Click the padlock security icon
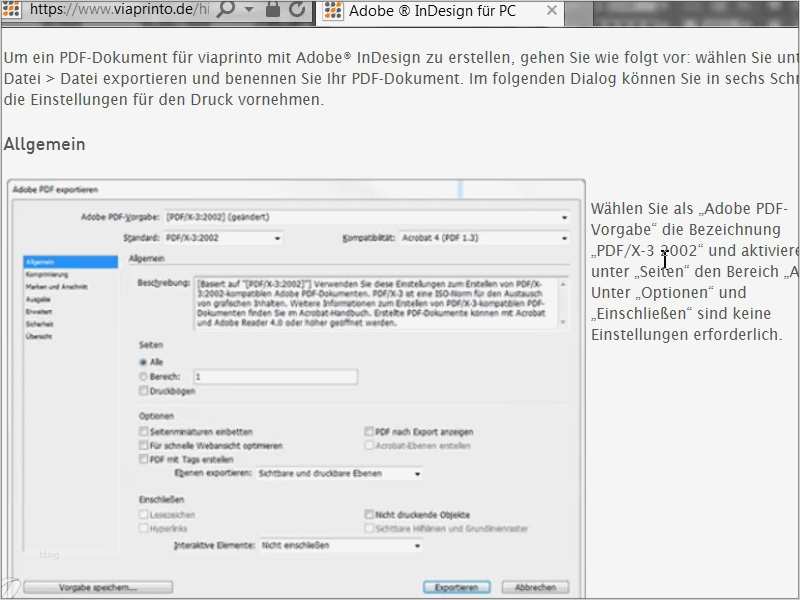Image resolution: width=800 pixels, height=600 pixels. tap(273, 9)
